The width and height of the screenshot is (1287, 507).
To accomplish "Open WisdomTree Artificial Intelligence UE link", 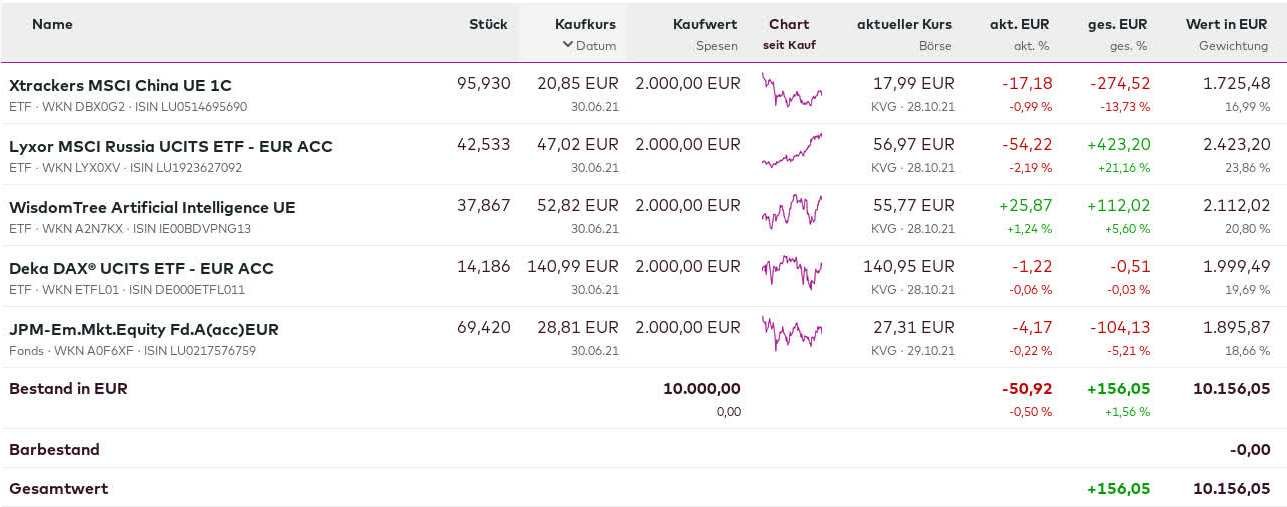I will [152, 207].
